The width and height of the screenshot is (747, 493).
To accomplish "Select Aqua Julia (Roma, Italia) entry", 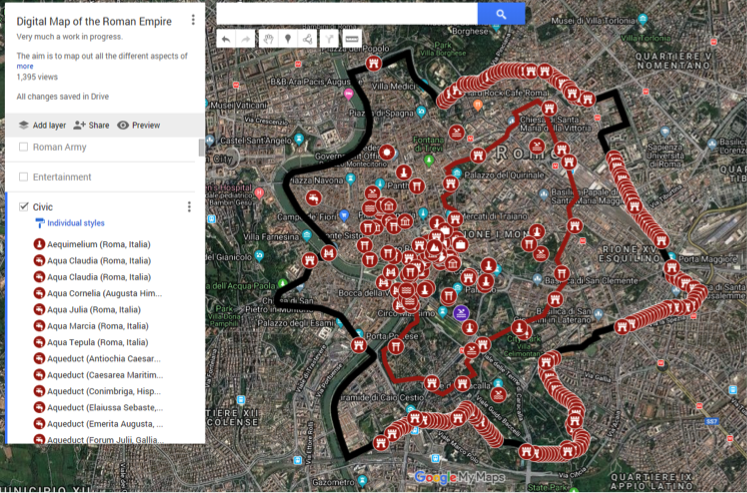I will [94, 310].
